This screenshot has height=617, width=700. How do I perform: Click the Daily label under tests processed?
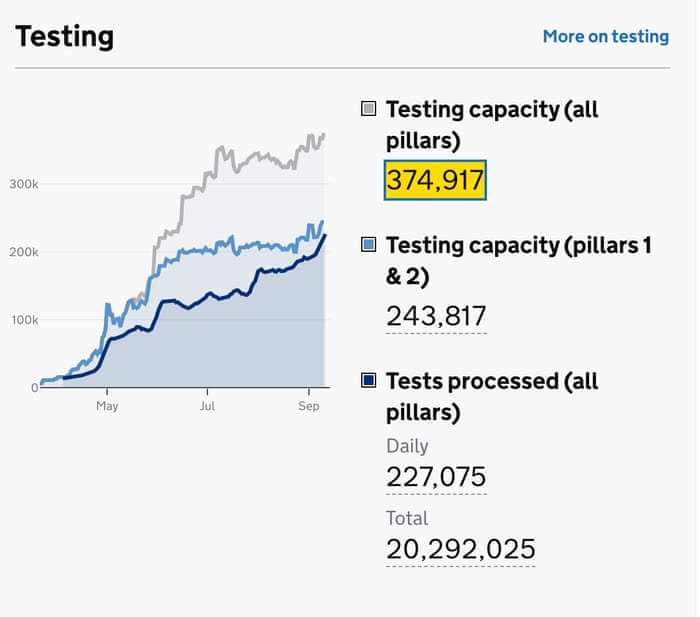tap(407, 446)
